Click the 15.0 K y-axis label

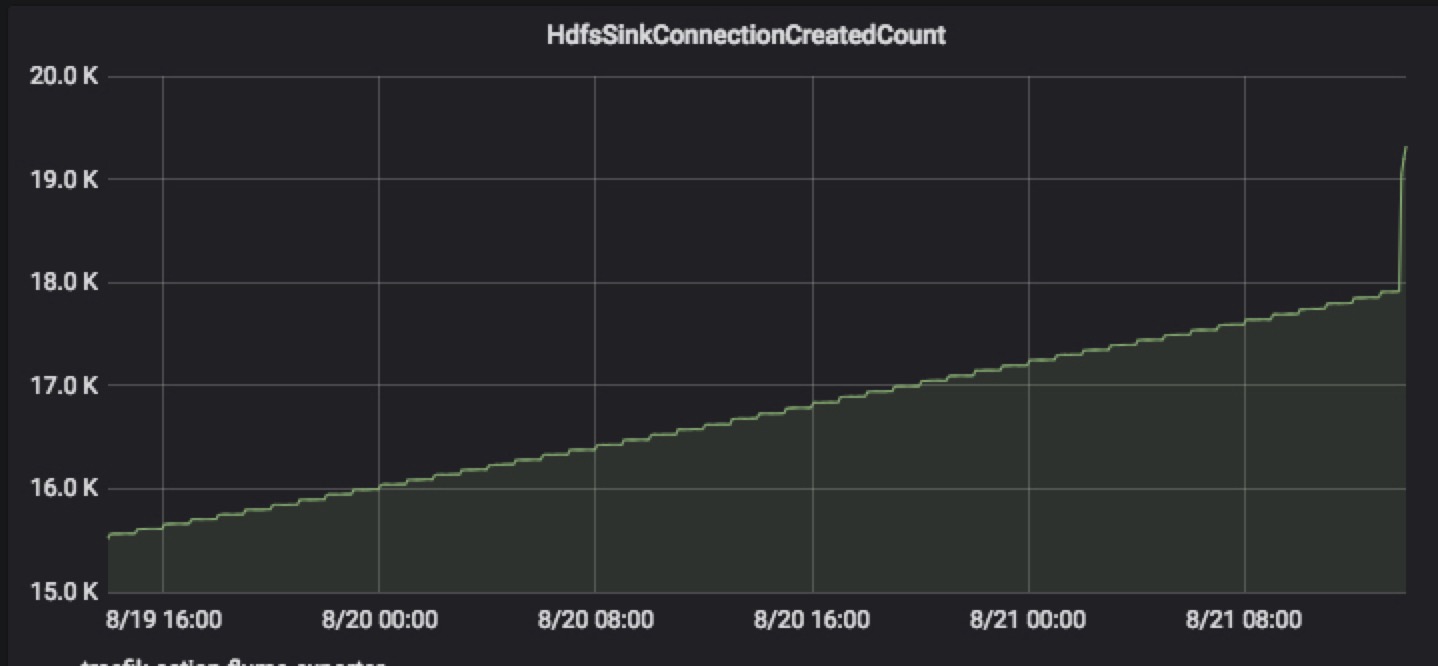click(64, 591)
